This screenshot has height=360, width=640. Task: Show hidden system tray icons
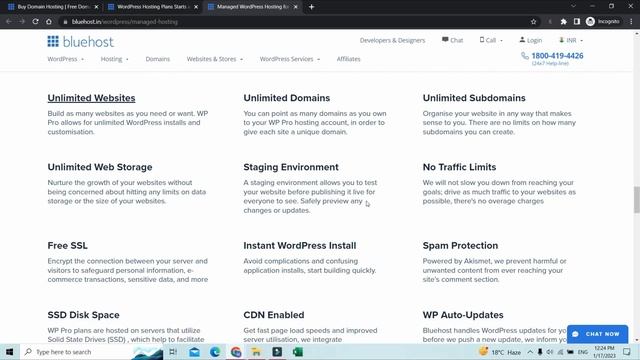tap(530, 352)
